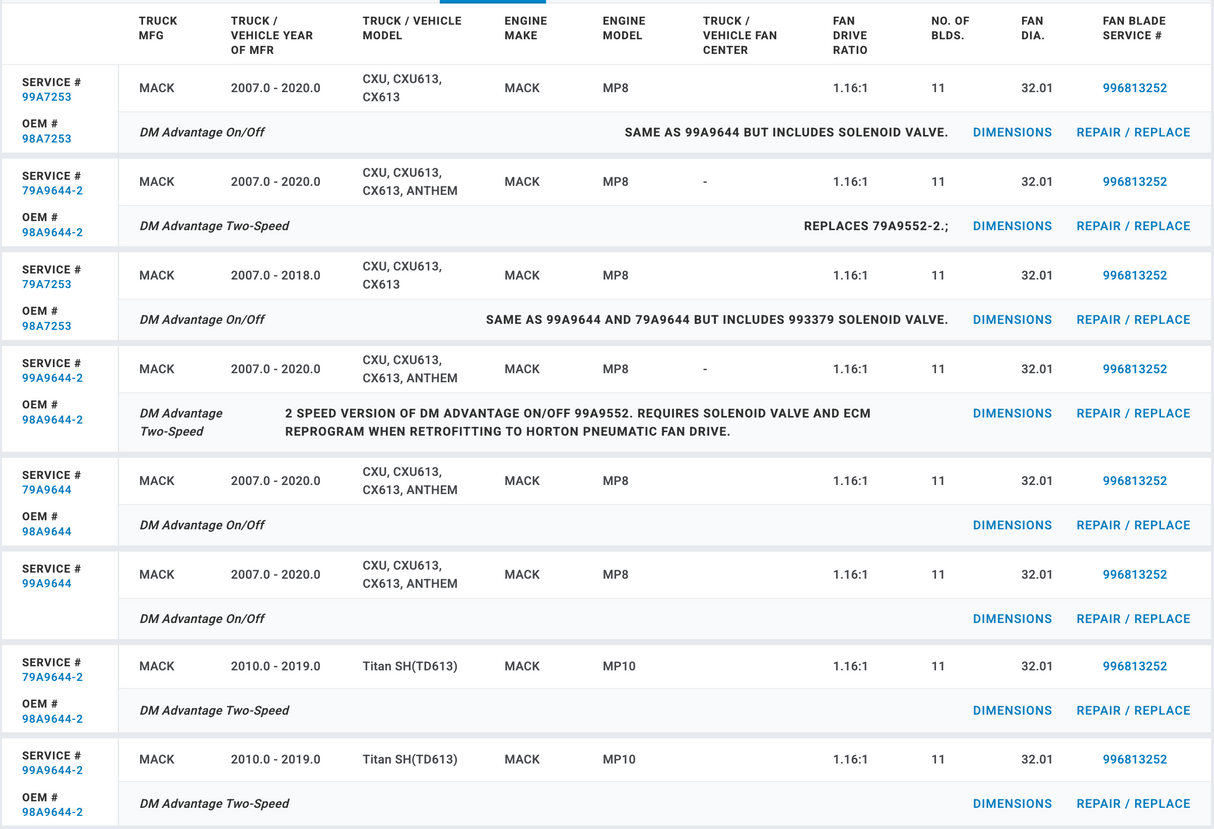View DIMENSIONS beside 'REPLACES 79A9552-2.;' note
The width and height of the screenshot is (1214, 829).
tap(1012, 226)
